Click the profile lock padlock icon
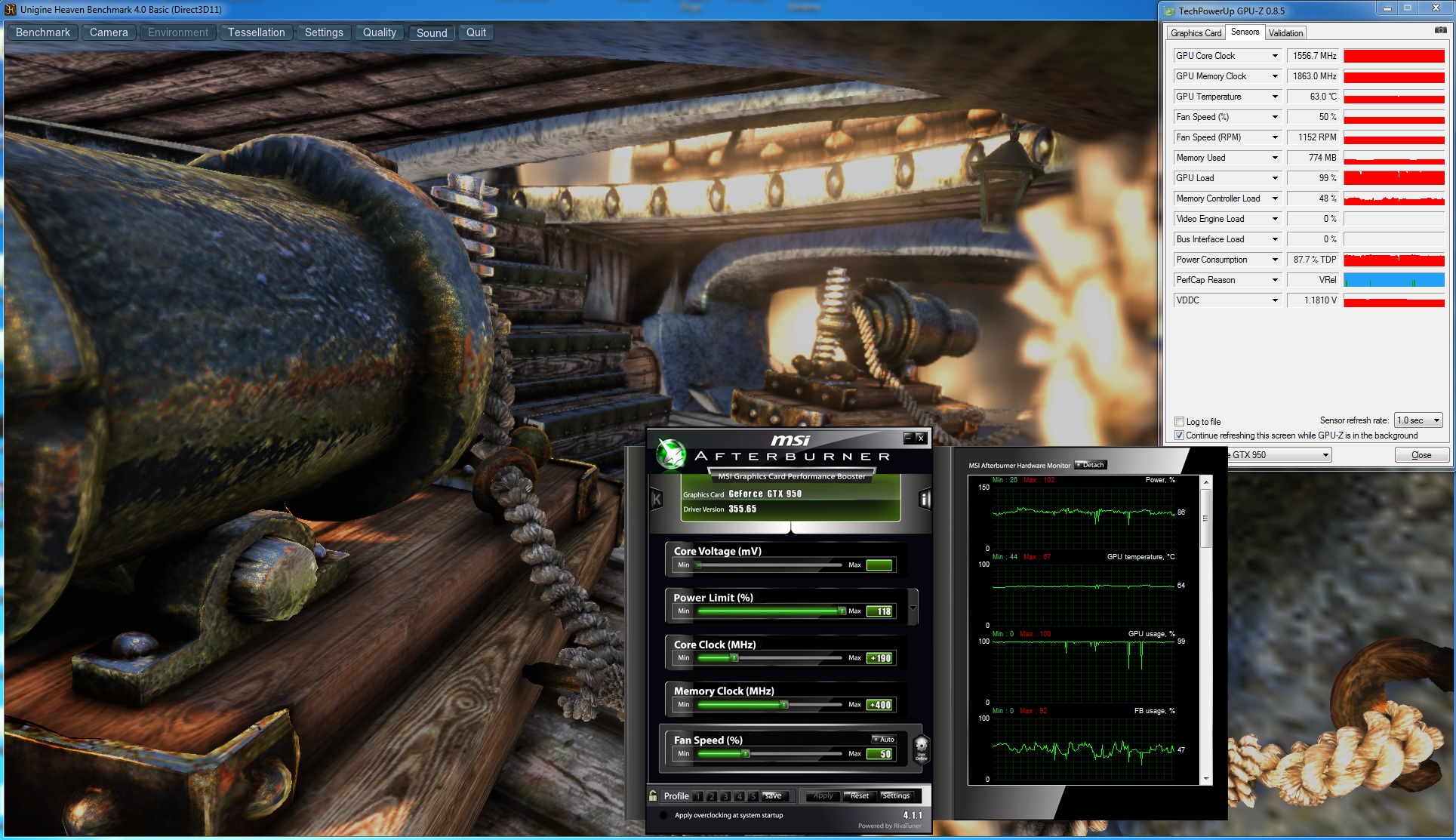This screenshot has width=1456, height=840. [x=653, y=795]
